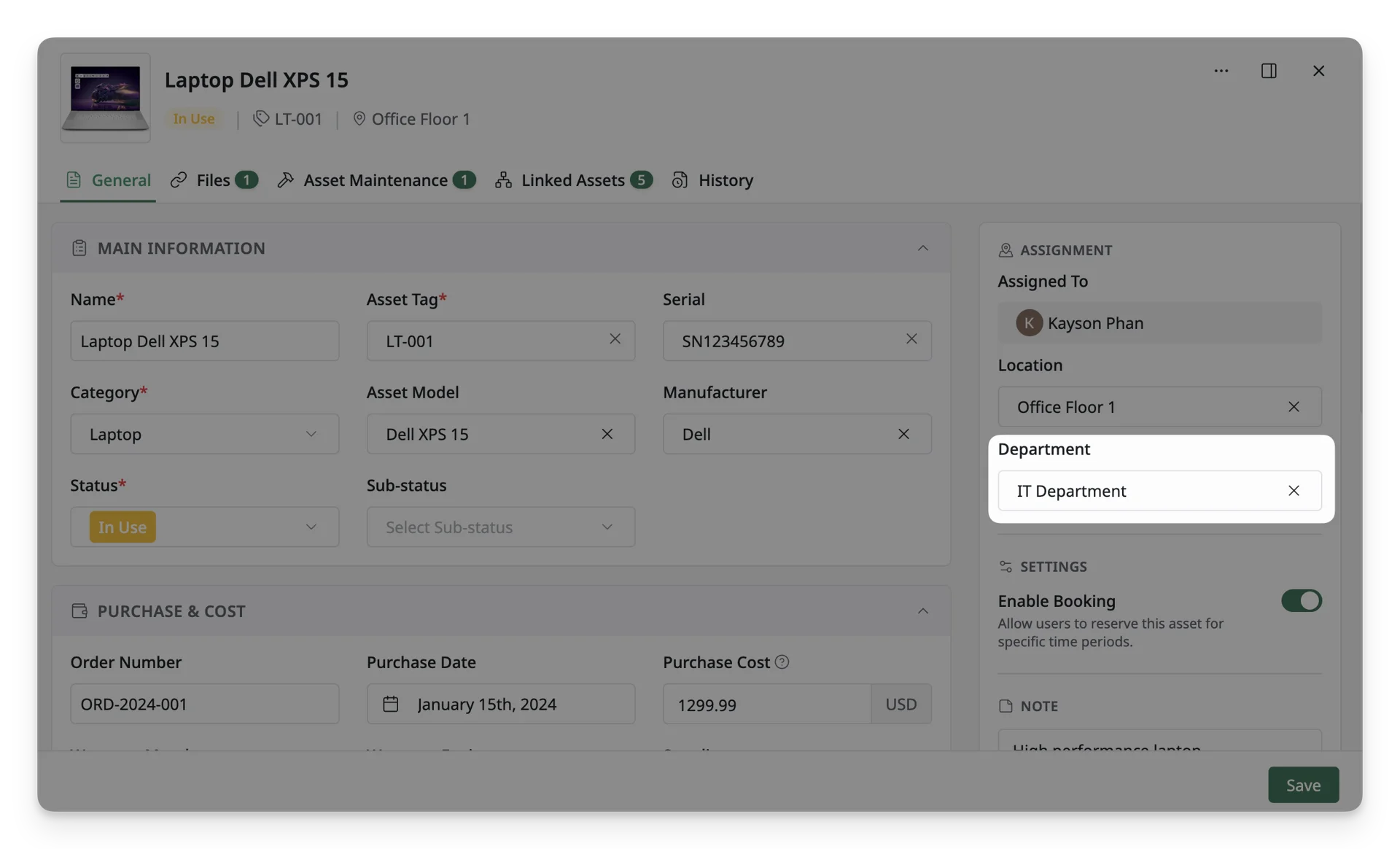1400x849 pixels.
Task: Open the Status In Use dropdown
Action: click(204, 527)
